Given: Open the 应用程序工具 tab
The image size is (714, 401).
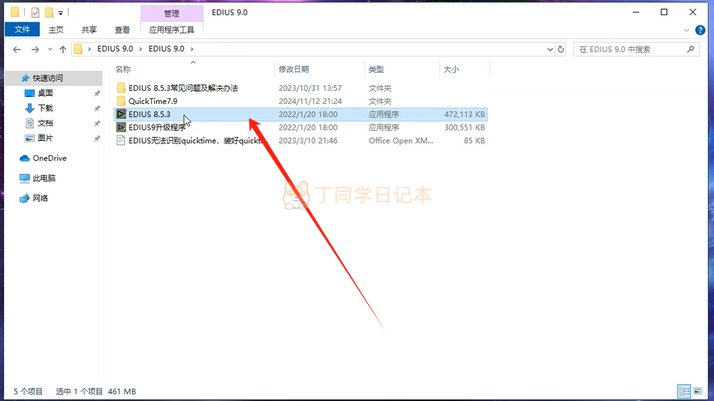Looking at the screenshot, I should coord(172,30).
